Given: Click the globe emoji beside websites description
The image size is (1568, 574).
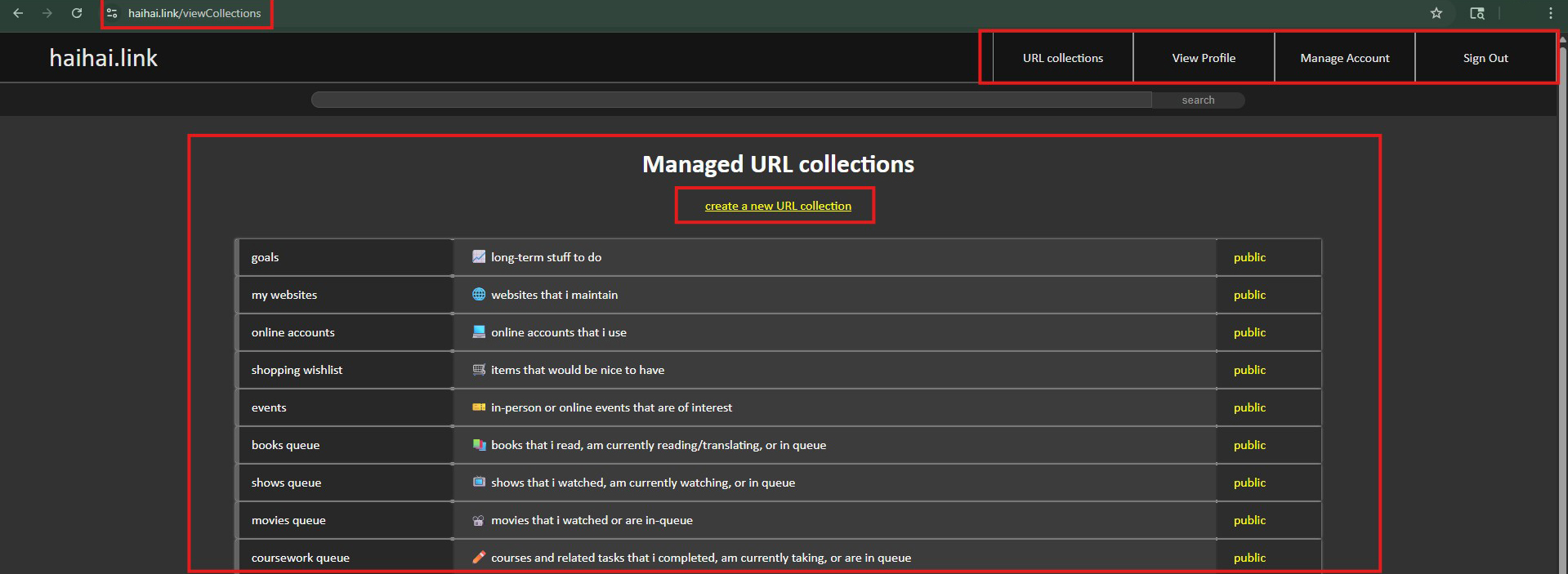Looking at the screenshot, I should (479, 294).
